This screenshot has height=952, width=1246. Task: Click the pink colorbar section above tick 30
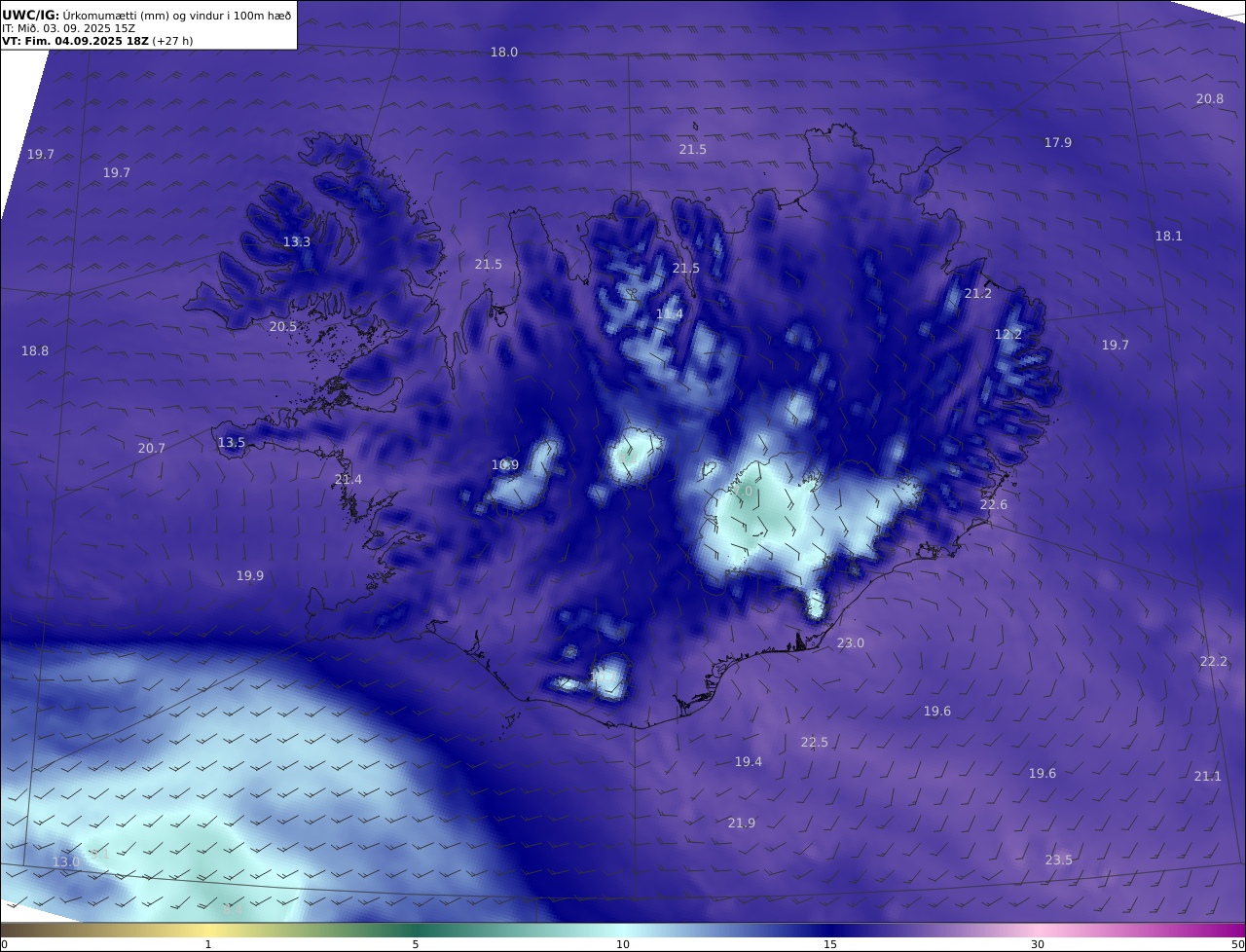point(1038,930)
